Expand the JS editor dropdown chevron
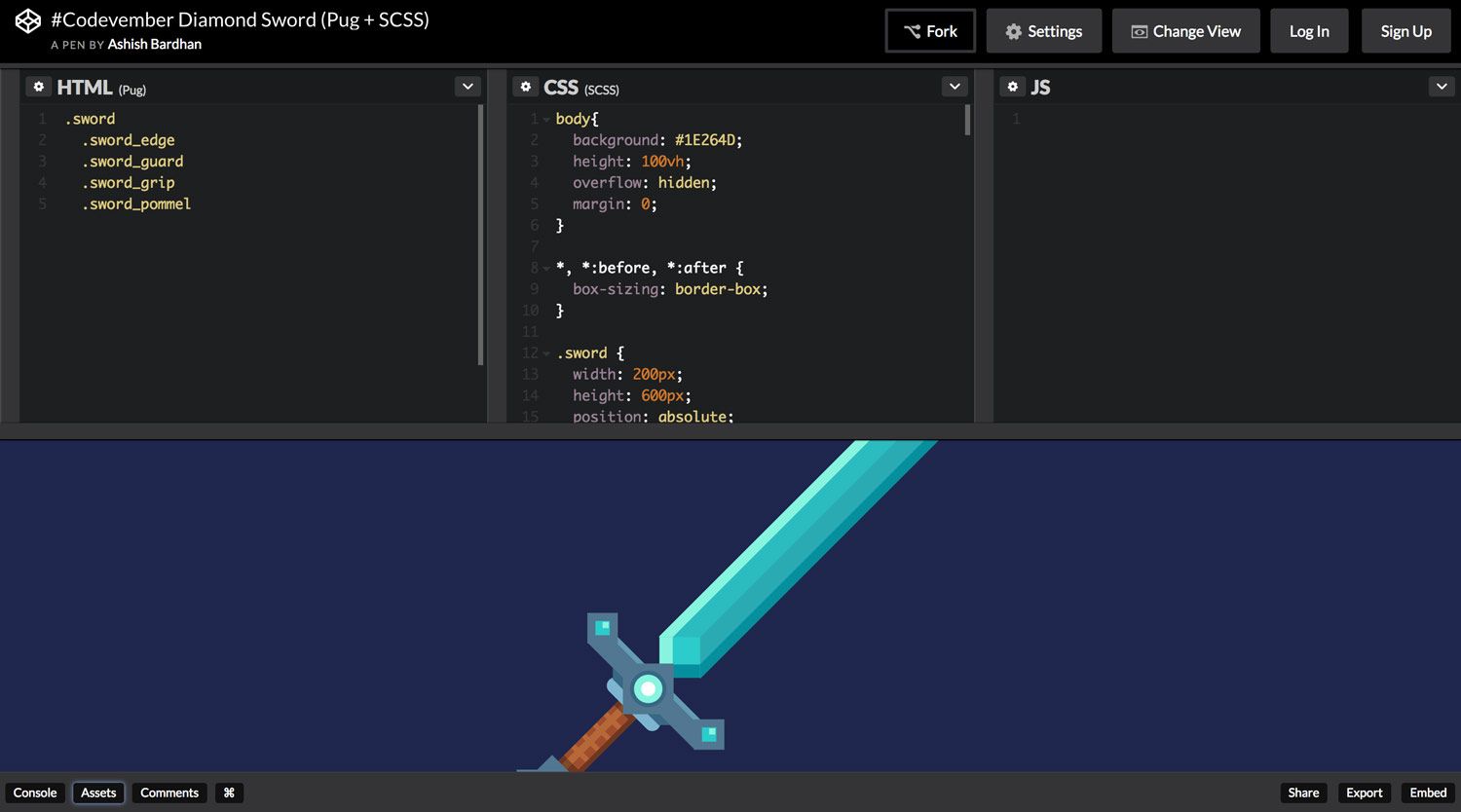The image size is (1461, 812). pos(1442,87)
